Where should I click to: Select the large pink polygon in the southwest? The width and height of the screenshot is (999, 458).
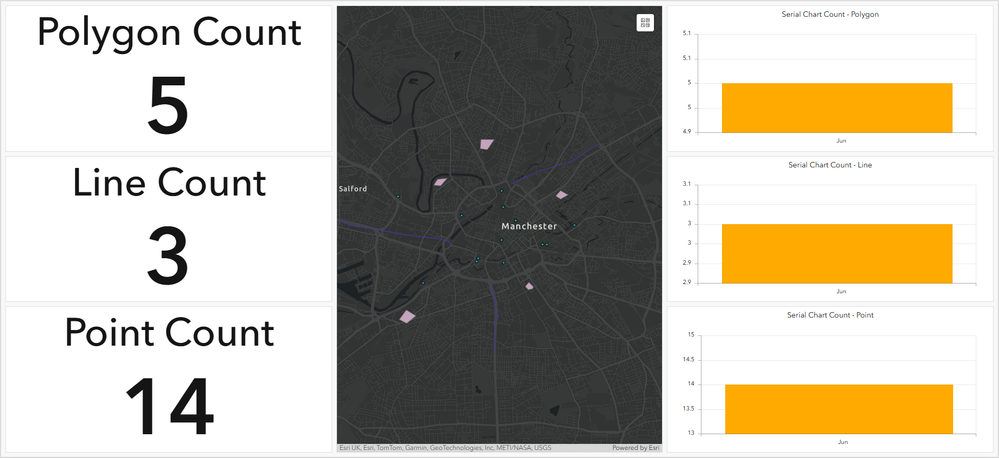[407, 316]
